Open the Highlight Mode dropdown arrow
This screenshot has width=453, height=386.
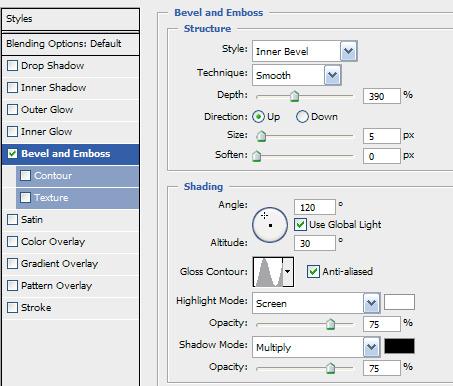tap(371, 303)
